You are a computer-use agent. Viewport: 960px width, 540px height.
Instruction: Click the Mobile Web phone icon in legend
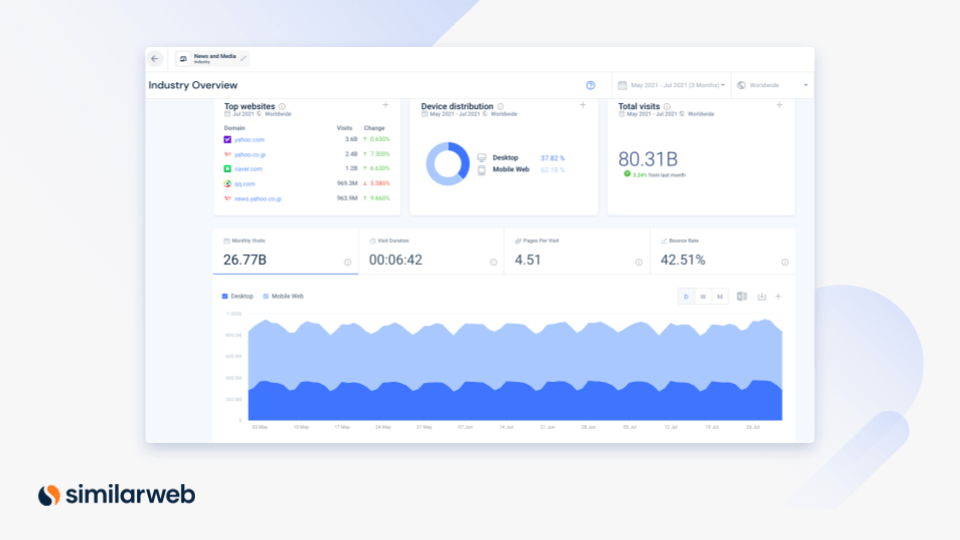point(482,170)
